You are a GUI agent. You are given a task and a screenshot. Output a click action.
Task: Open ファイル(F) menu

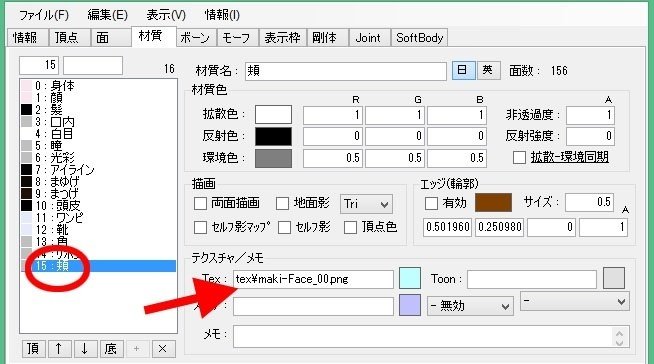tap(44, 15)
